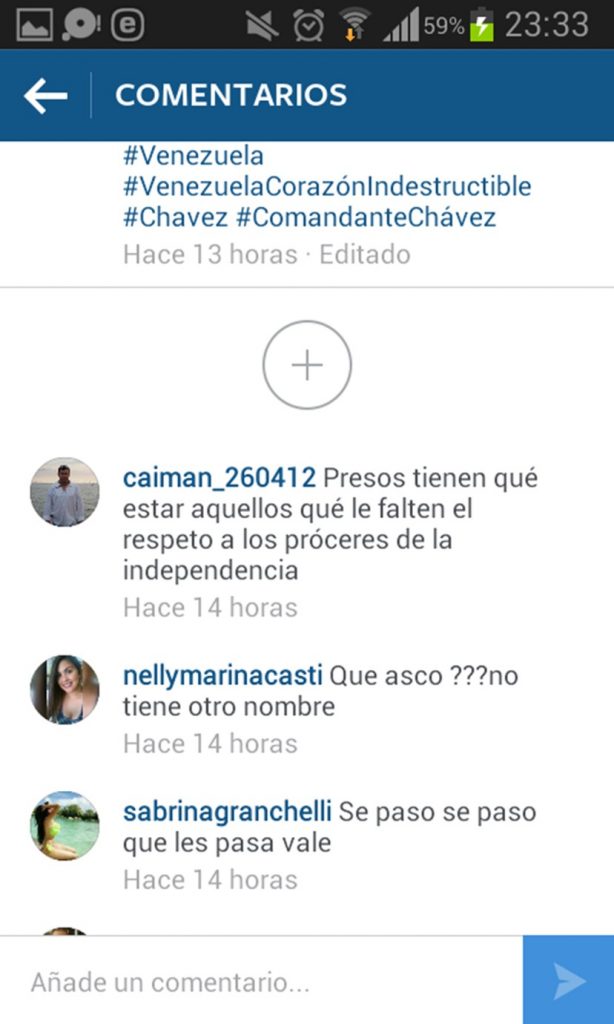Tap the back arrow in the header
614x1024 pixels.
coord(45,95)
